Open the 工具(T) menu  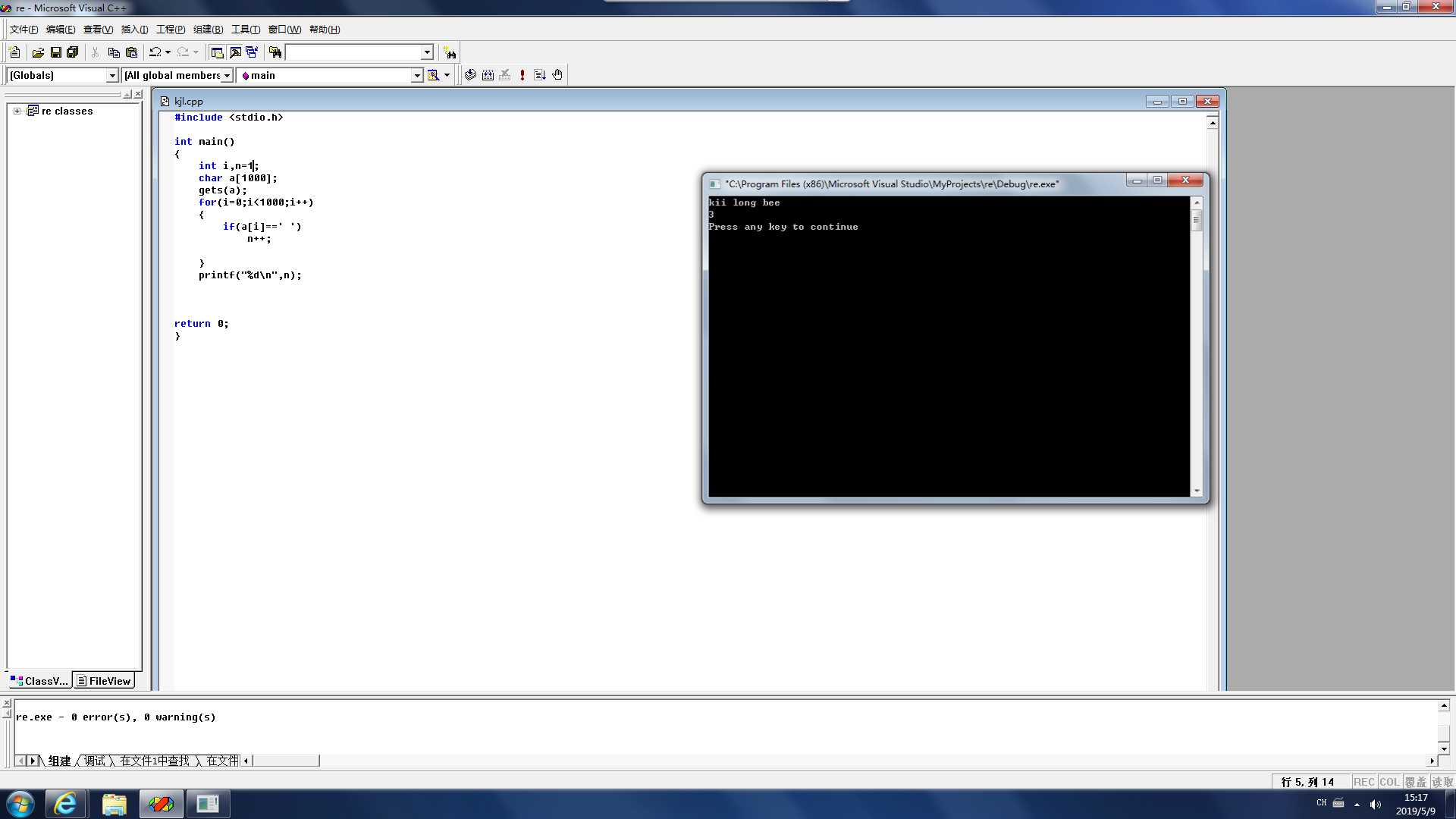click(x=245, y=30)
